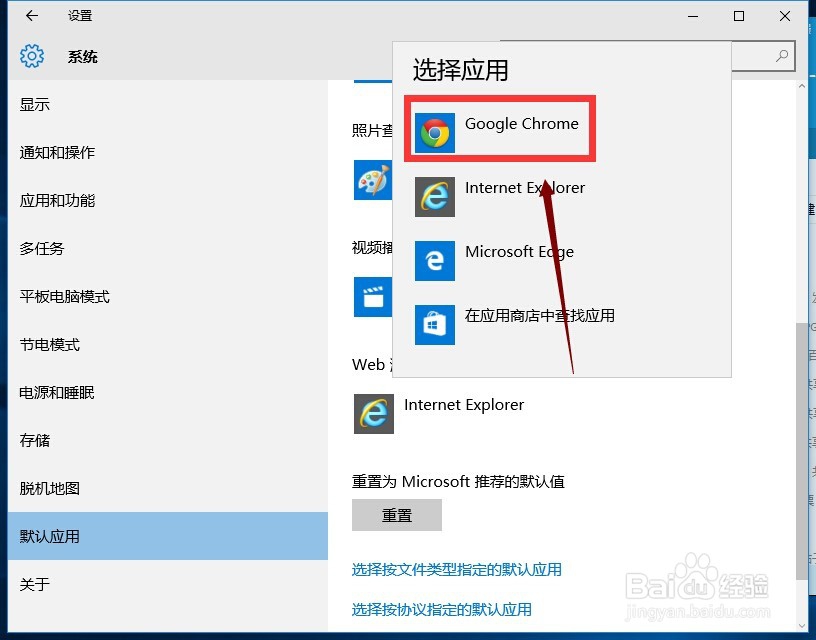Click the scrollbar down arrow
This screenshot has width=816, height=640.
(x=801, y=624)
